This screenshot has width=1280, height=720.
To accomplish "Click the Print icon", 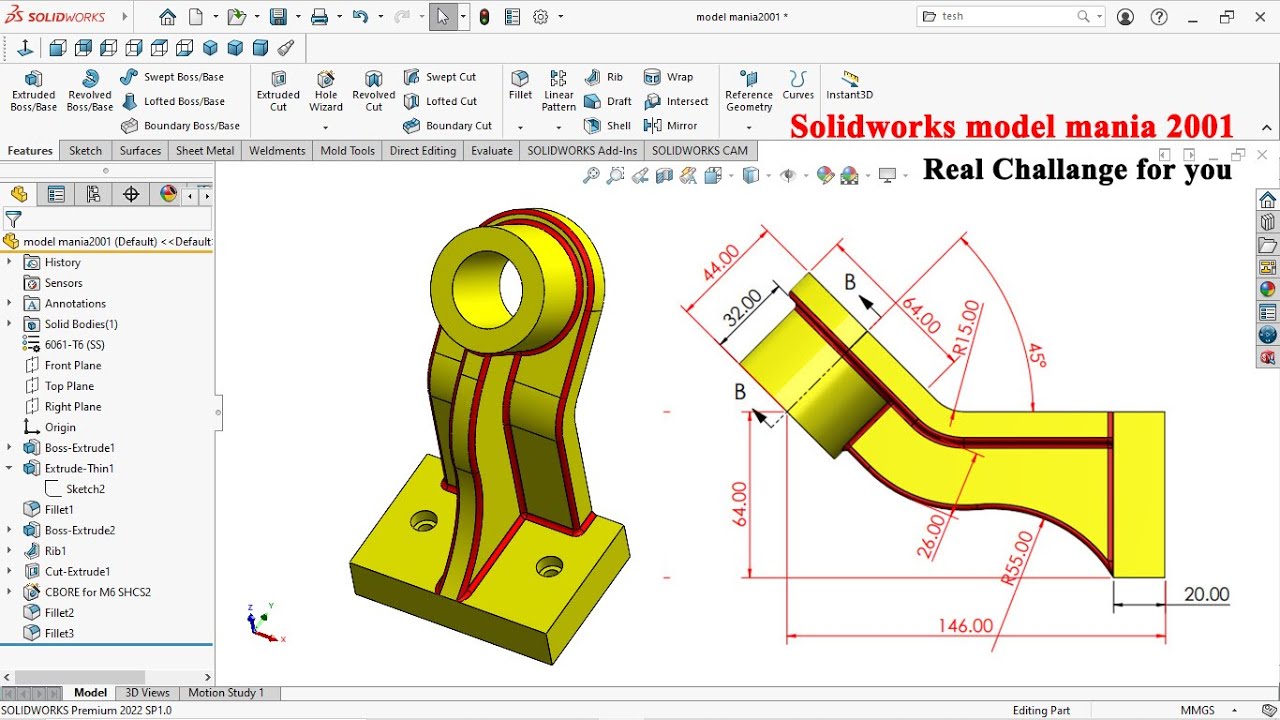I will coord(319,17).
